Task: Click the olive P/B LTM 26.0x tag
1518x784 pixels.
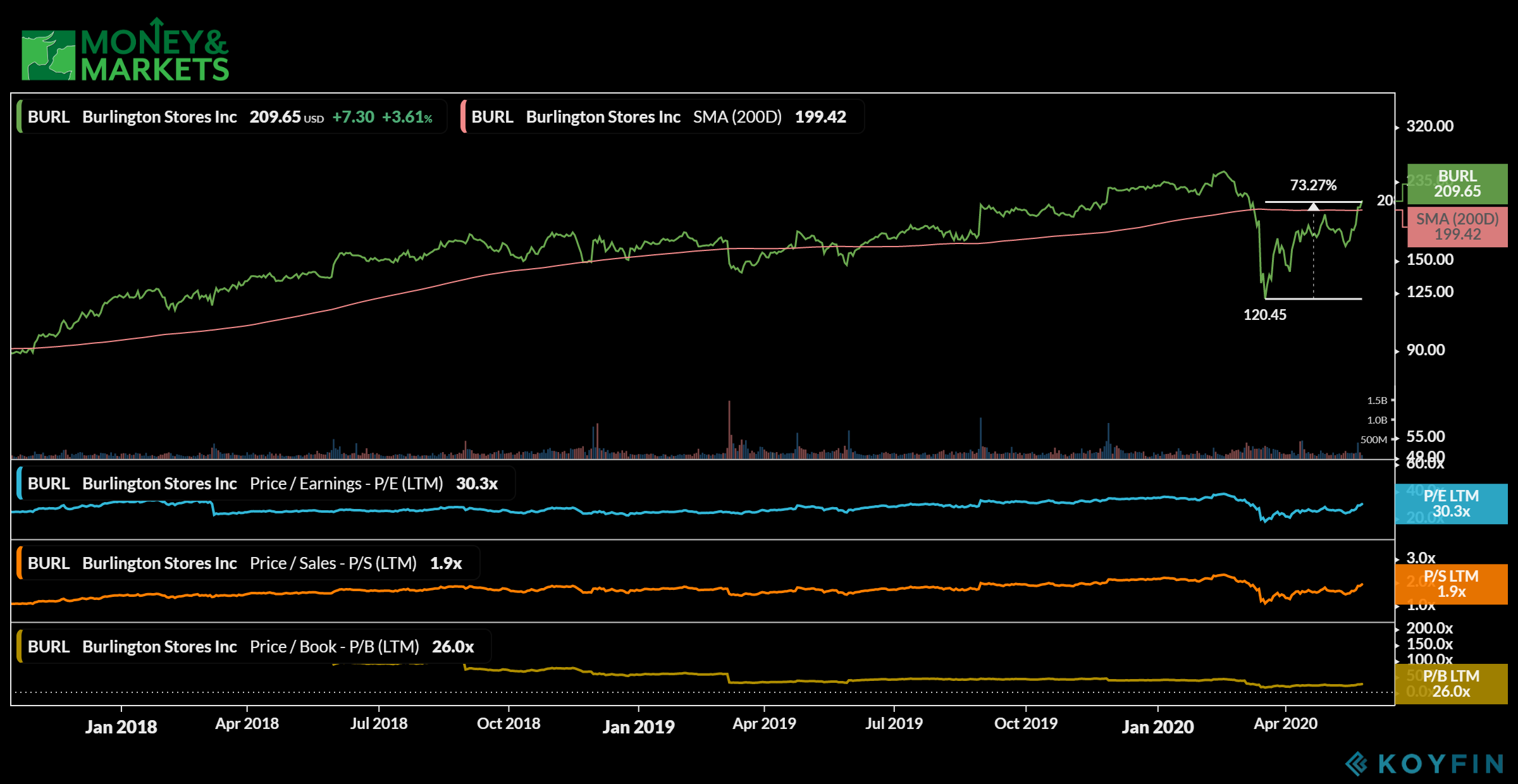Action: (x=1451, y=684)
